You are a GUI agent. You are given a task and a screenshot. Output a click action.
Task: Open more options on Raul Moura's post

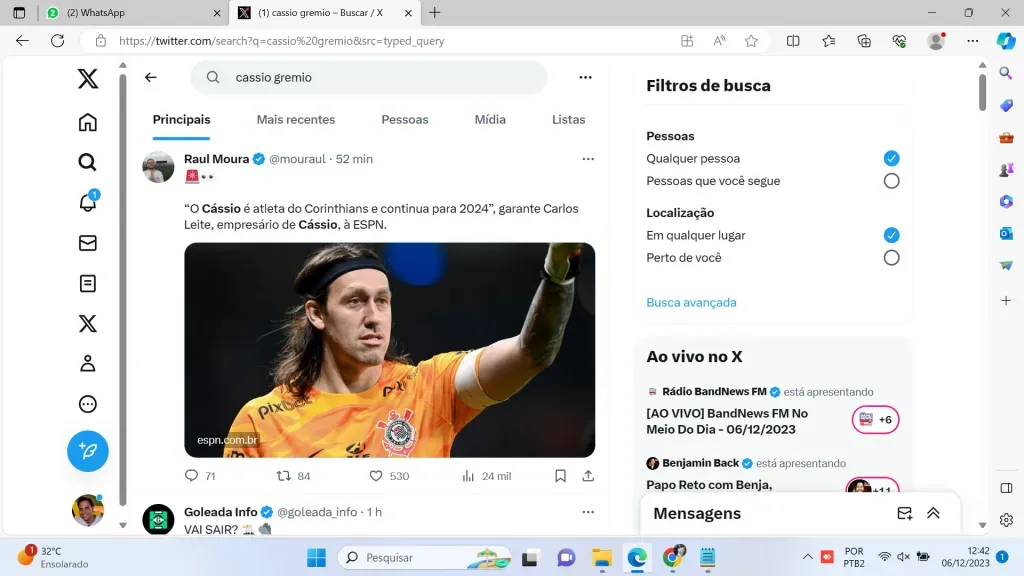(x=588, y=159)
